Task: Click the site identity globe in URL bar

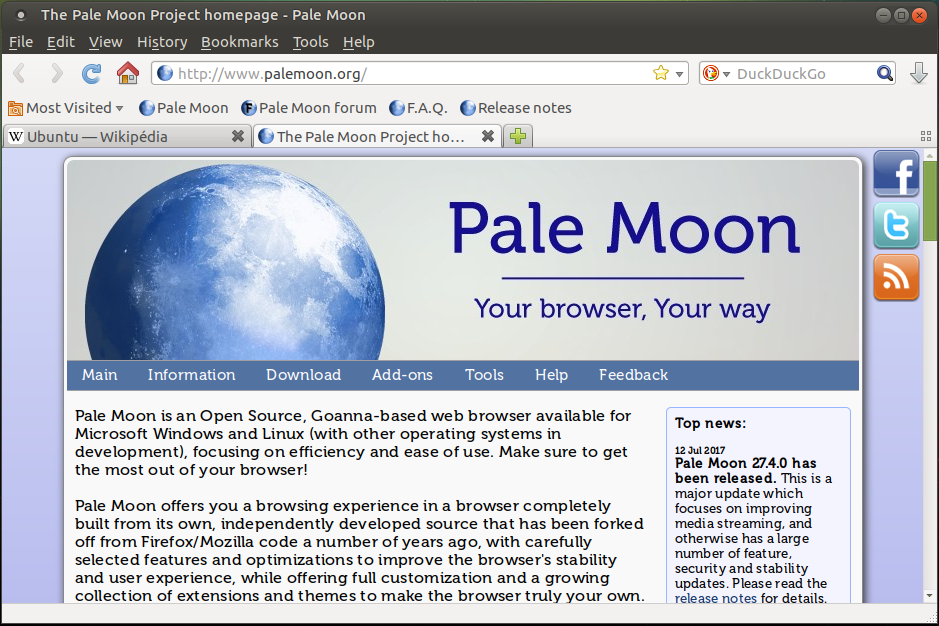Action: coord(165,73)
